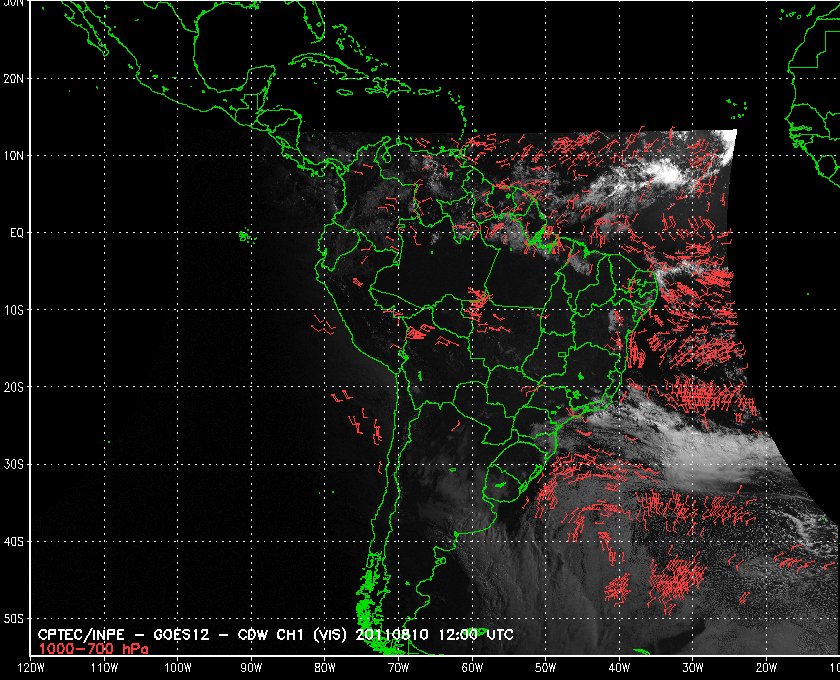Click the 20N latitude label
The width and height of the screenshot is (840, 680).
14,78
